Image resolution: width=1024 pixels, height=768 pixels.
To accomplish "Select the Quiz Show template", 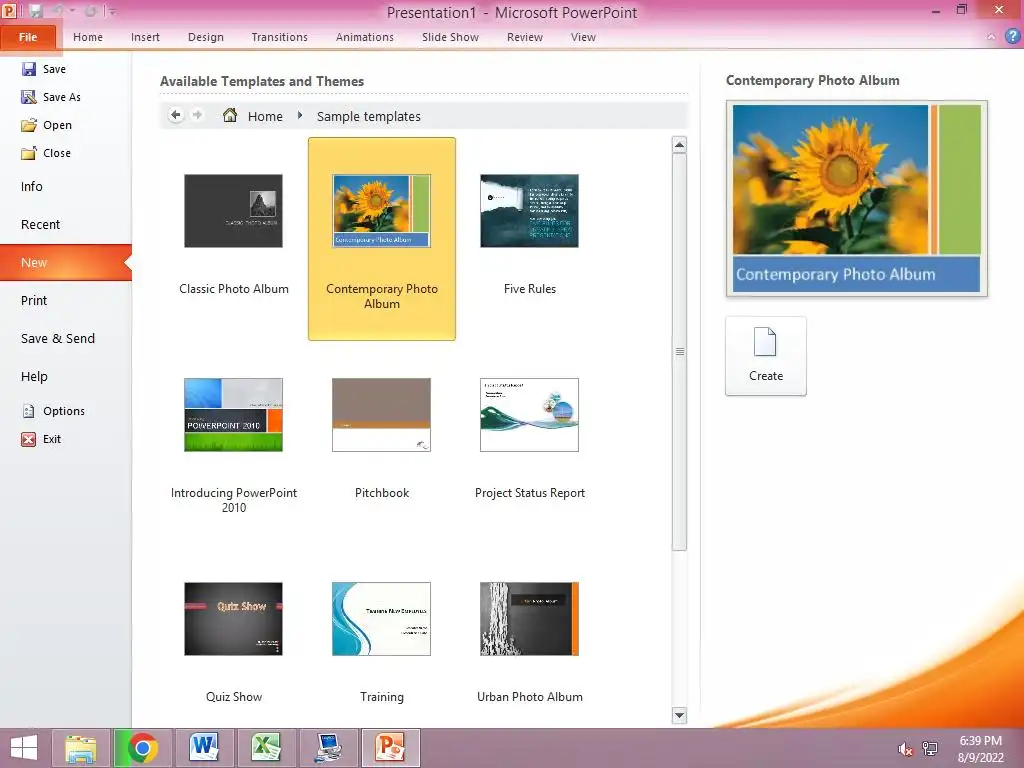I will (234, 643).
